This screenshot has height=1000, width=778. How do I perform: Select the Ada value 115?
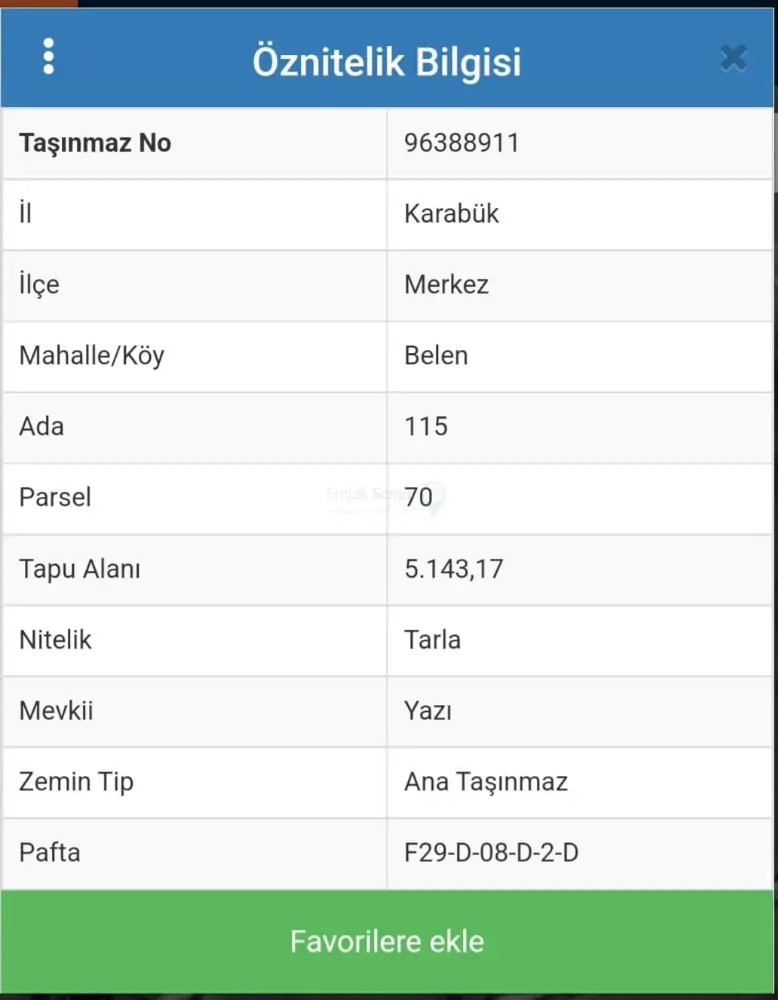(x=426, y=427)
